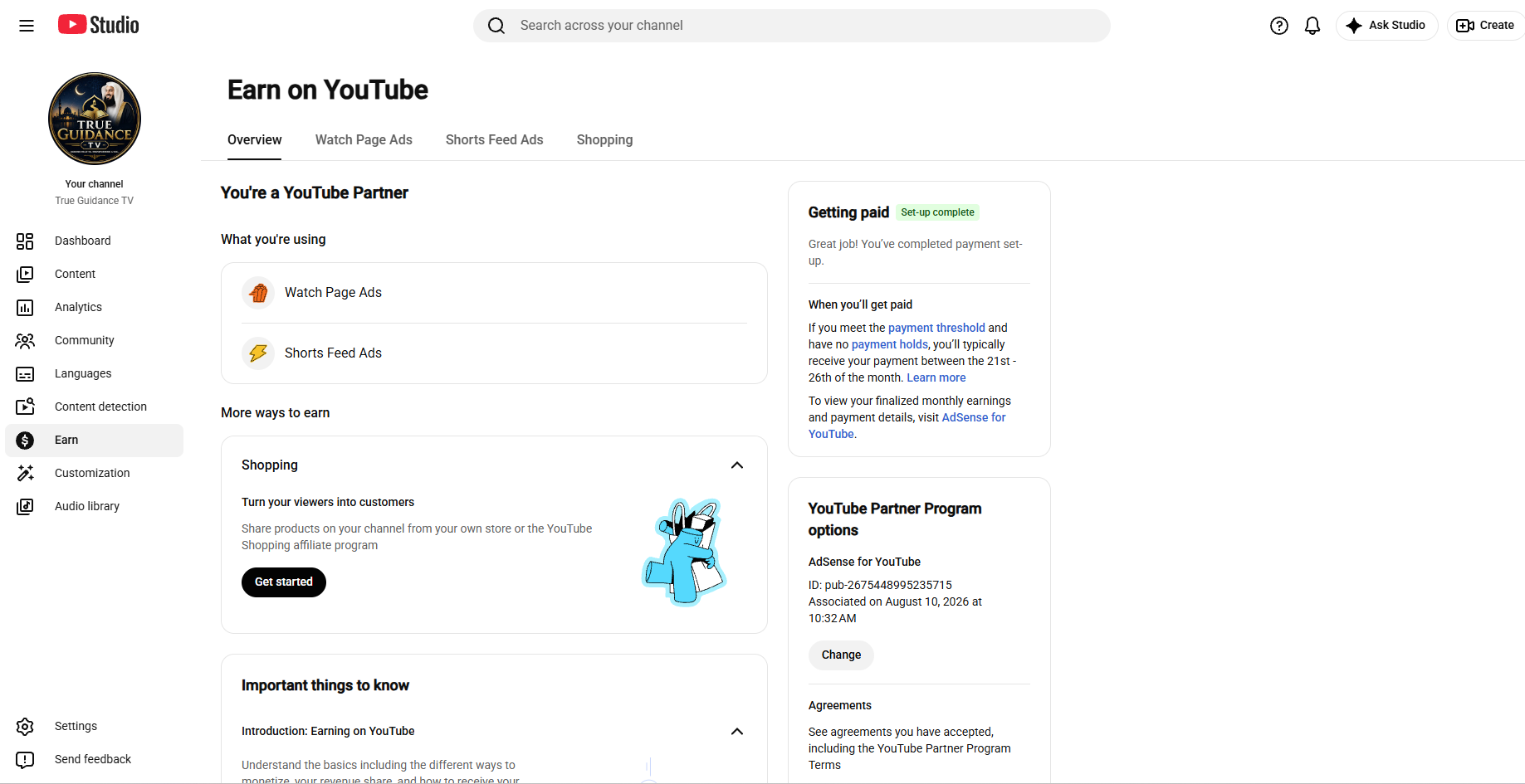Collapse the Shopping section chevron
The width and height of the screenshot is (1525, 784).
(x=737, y=465)
